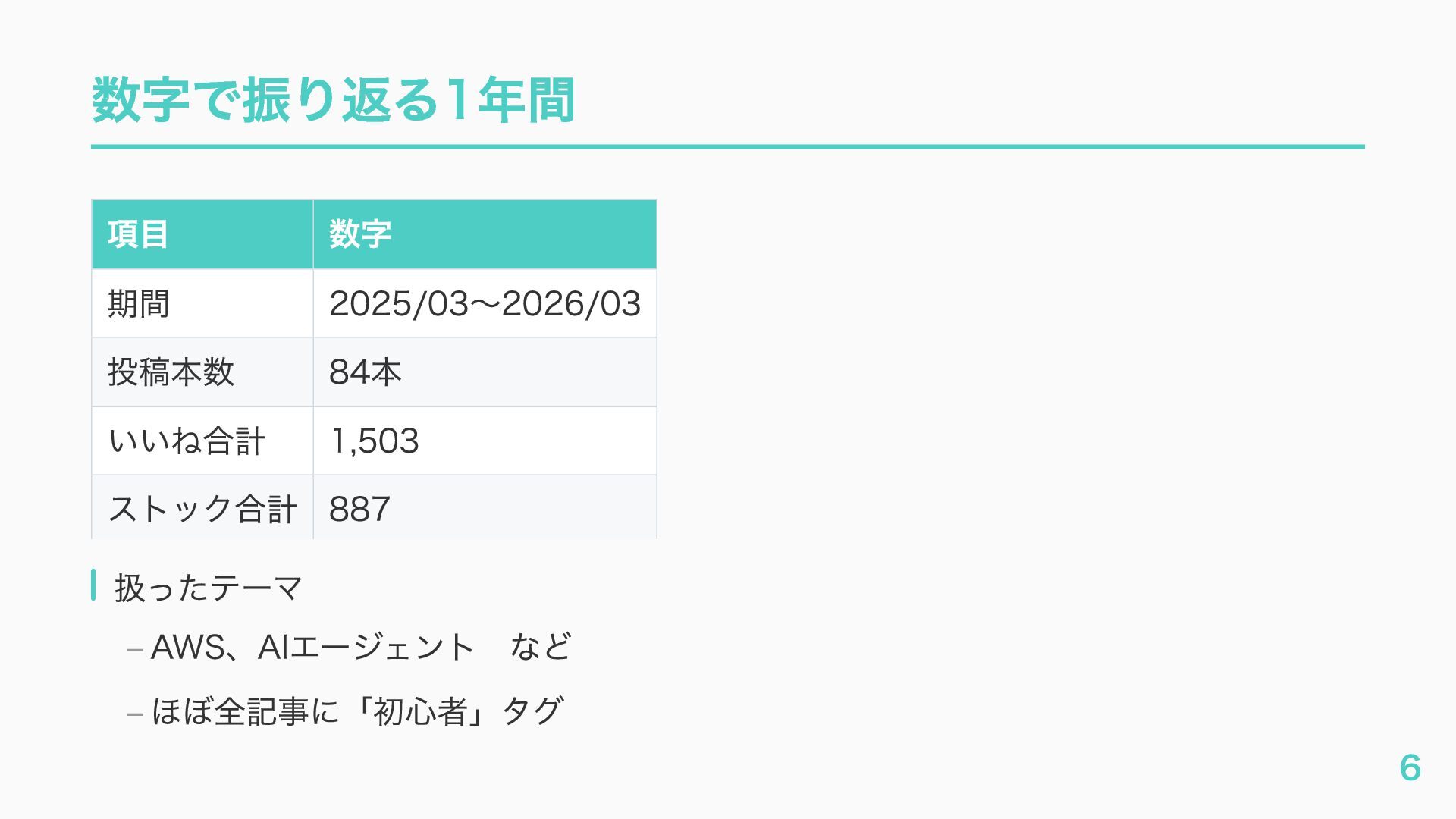Select the 2025/03〜2026/03 date range cell
The width and height of the screenshot is (1456, 819).
485,303
